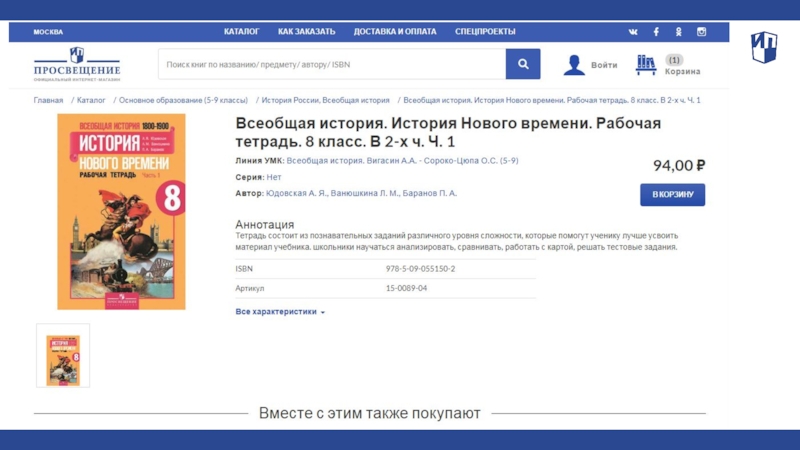Viewport: 800px width, 450px height.
Task: Open the Odnoklassniki social icon
Action: [679, 32]
